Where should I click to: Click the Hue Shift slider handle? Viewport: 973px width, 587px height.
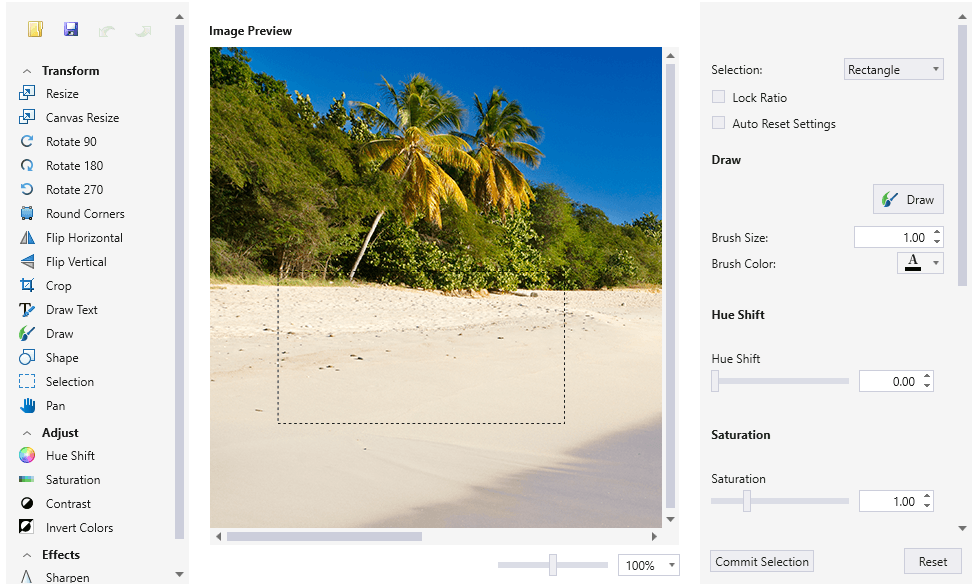(x=715, y=381)
